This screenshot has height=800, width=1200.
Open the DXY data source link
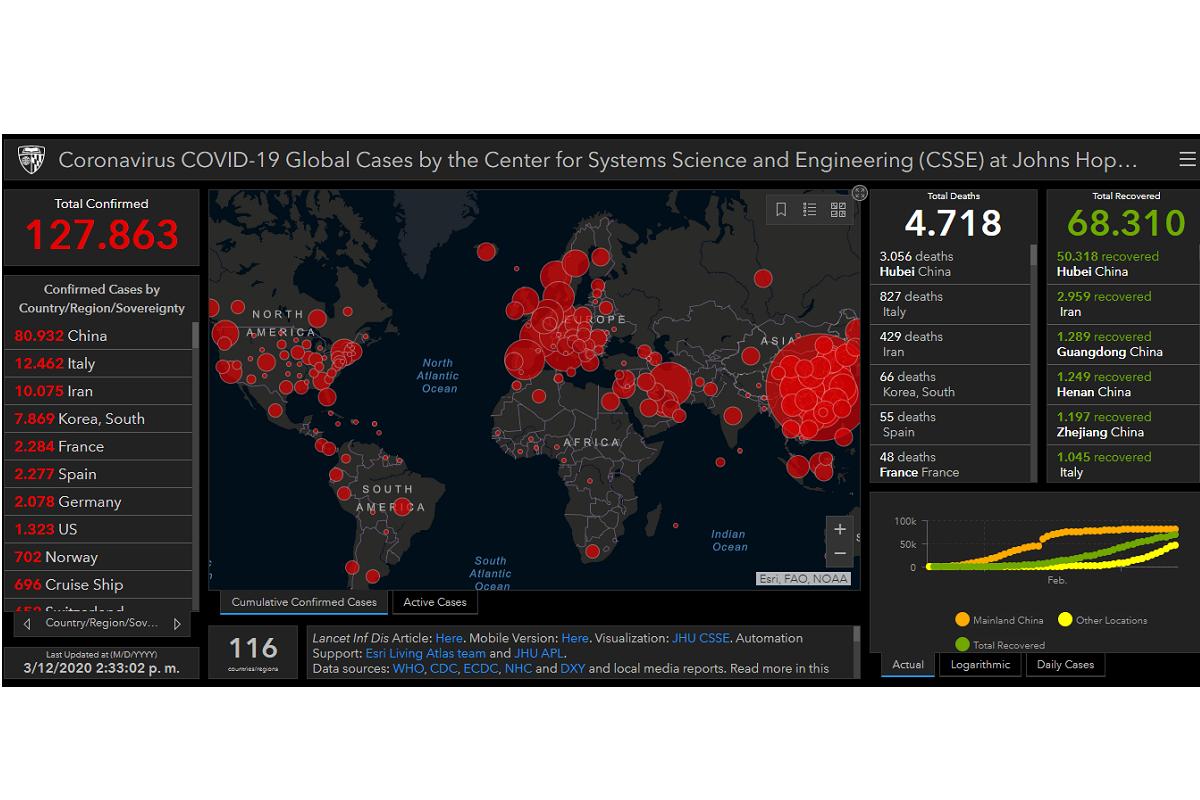(573, 668)
